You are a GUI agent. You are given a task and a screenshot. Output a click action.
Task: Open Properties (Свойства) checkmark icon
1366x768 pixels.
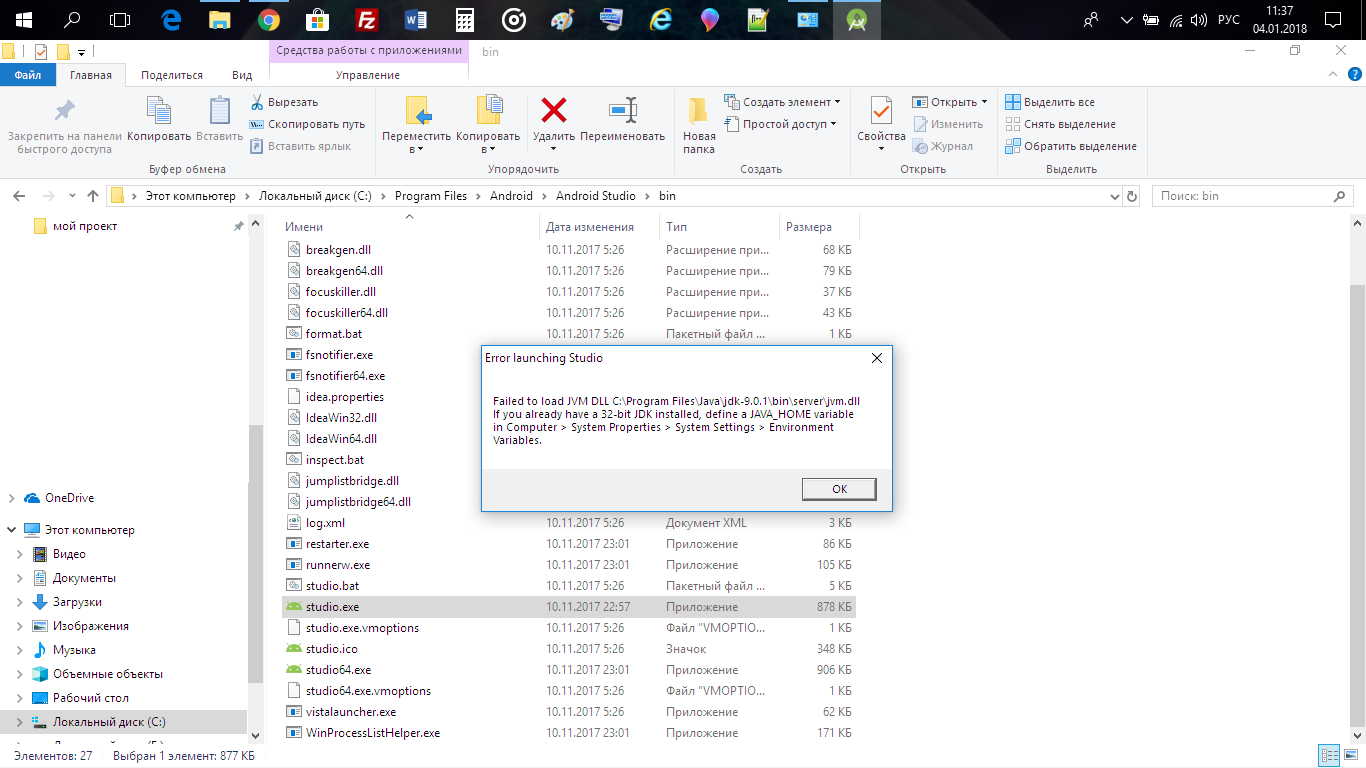(x=881, y=111)
